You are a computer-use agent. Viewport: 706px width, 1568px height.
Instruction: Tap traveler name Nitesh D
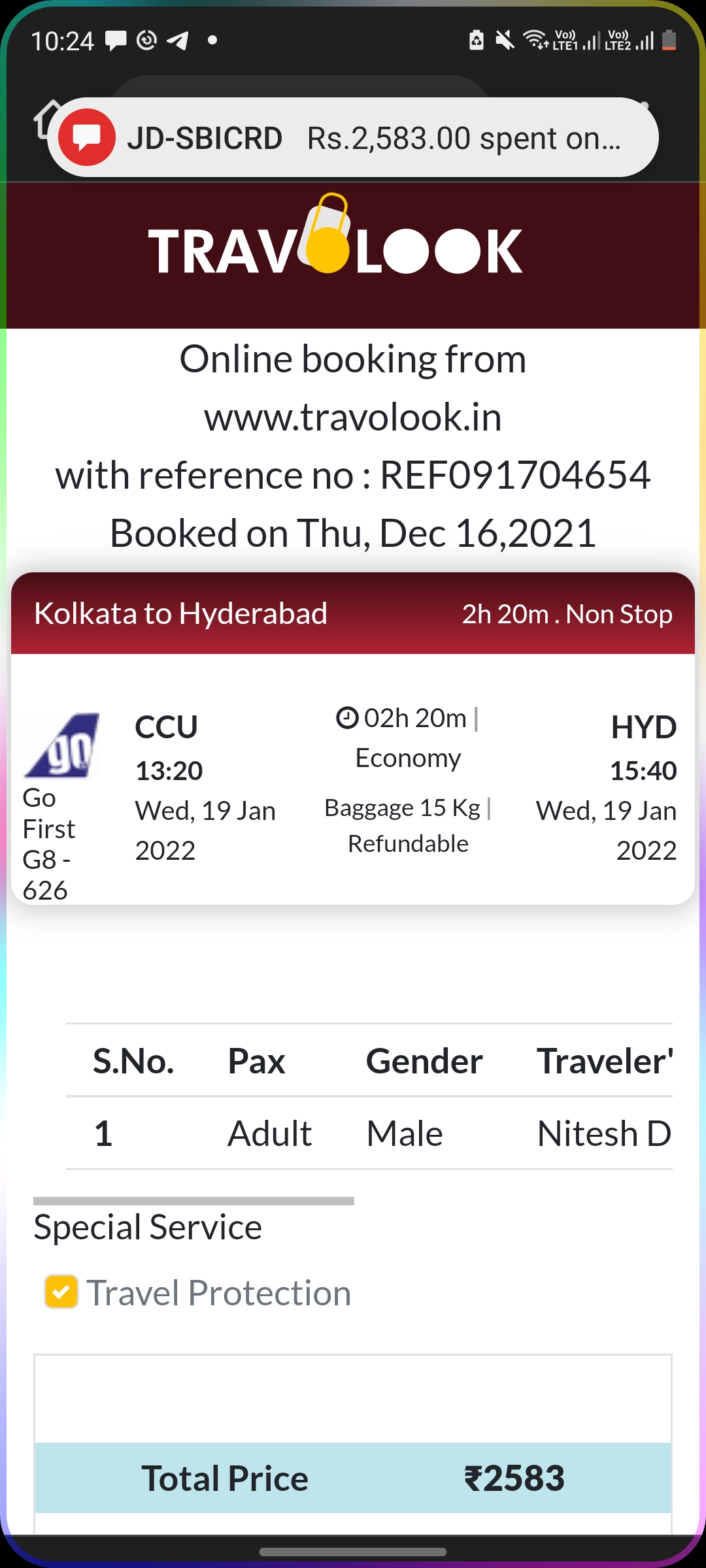pos(603,1134)
